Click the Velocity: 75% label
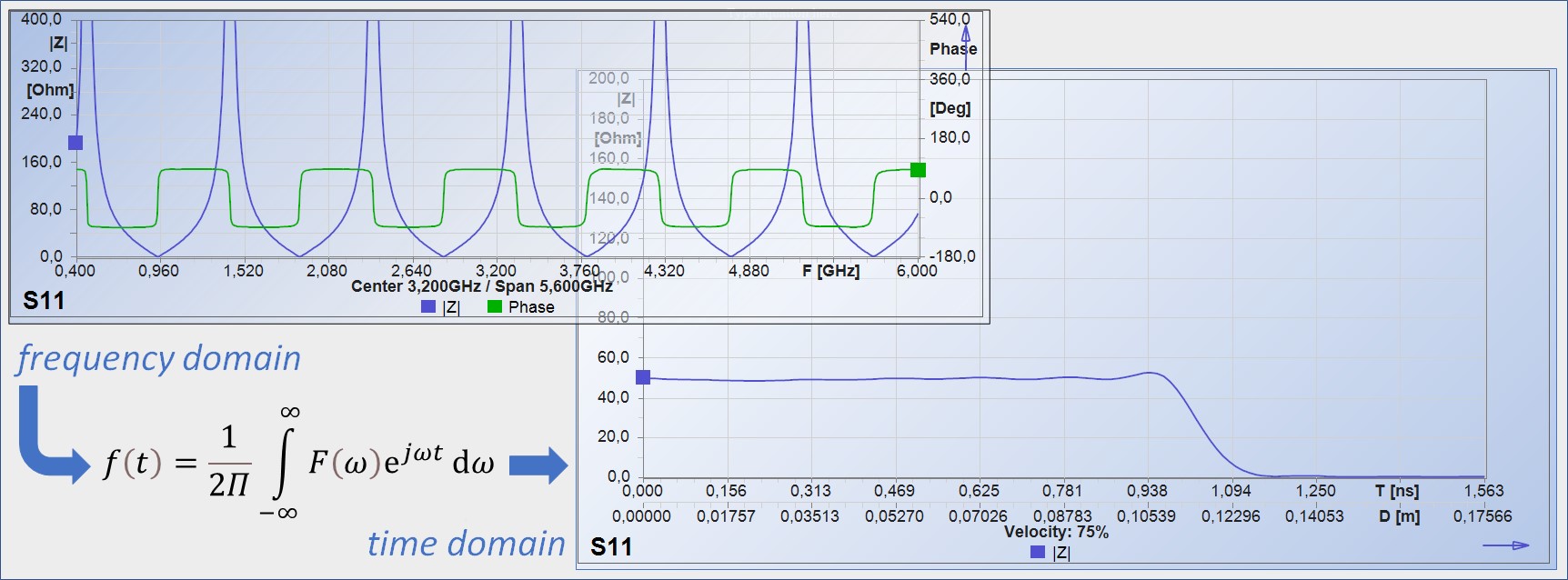 click(1056, 532)
